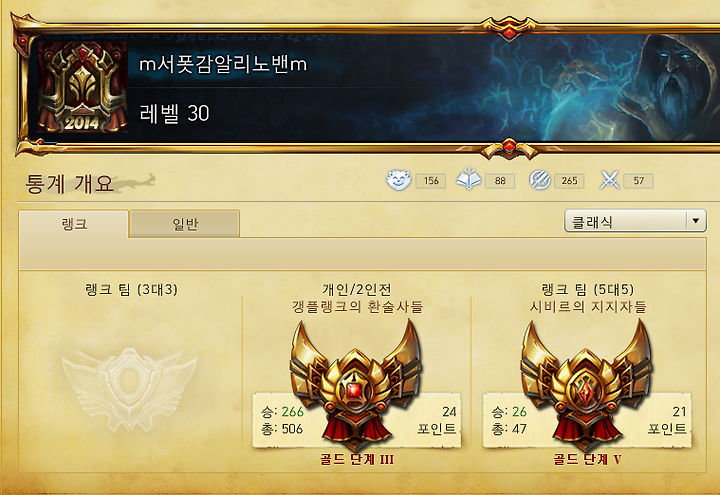Open the 클래식 game mode dropdown
Viewport: 720px width, 495px height.
pyautogui.click(x=635, y=221)
